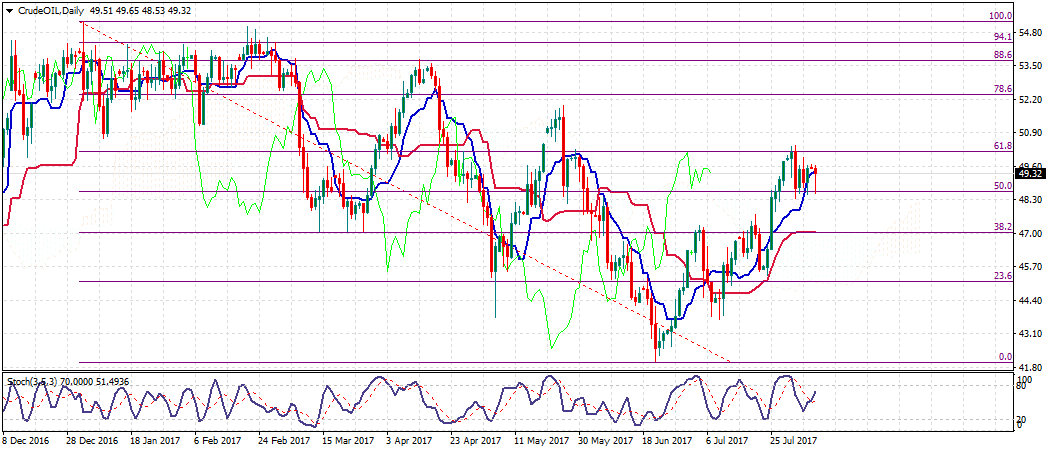
Task: Click the triangle arrow beside CrudeOIL,Daily
Action: click(x=9, y=9)
